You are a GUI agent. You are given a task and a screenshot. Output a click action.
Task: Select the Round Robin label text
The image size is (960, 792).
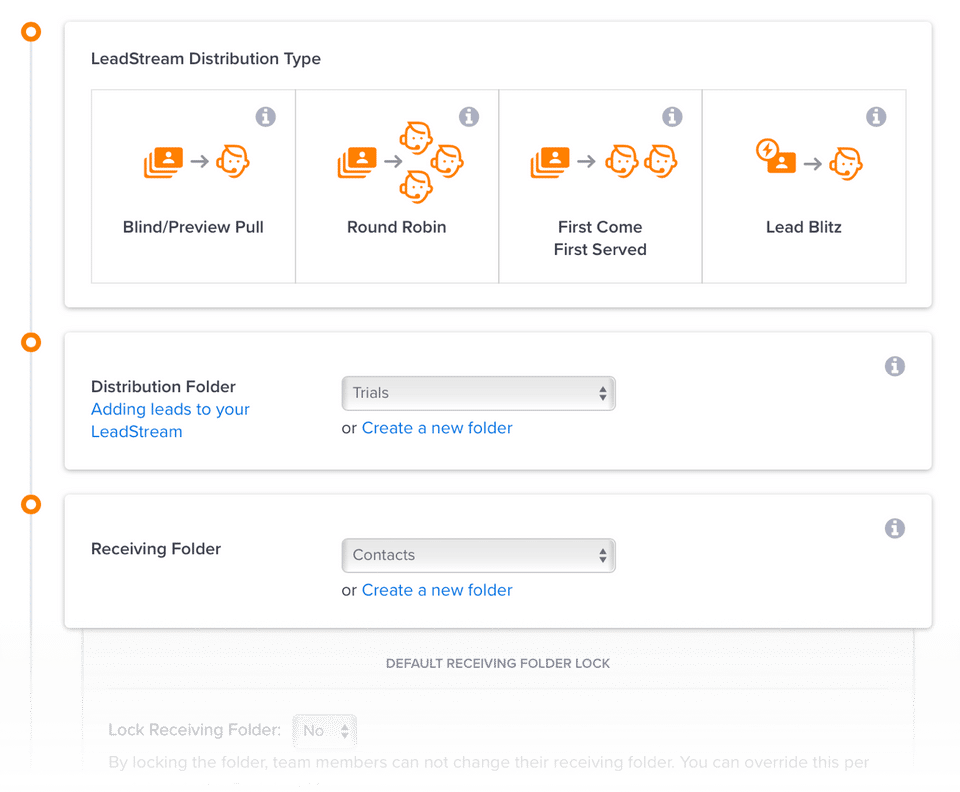pyautogui.click(x=396, y=227)
